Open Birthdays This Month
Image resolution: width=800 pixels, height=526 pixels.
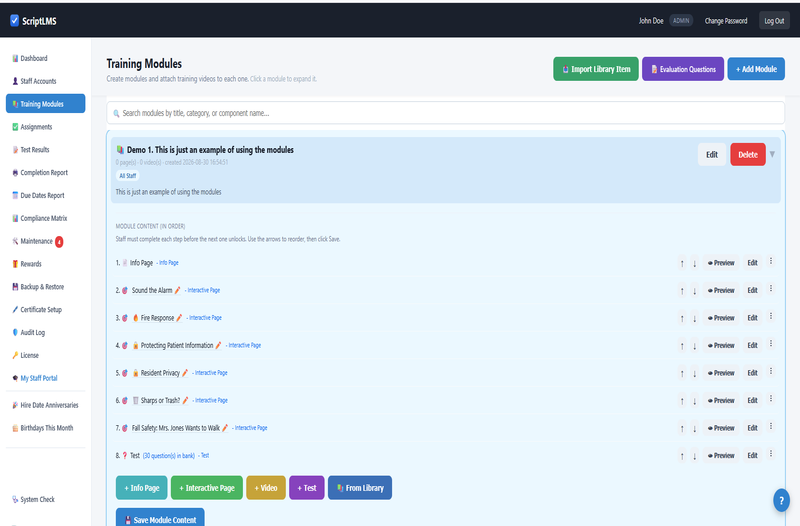(x=45, y=428)
